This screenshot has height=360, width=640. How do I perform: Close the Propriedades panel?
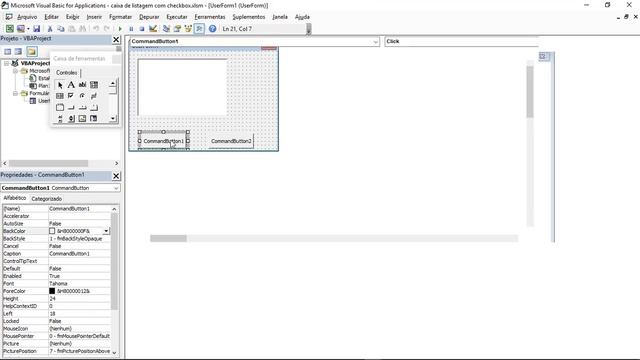pos(116,176)
